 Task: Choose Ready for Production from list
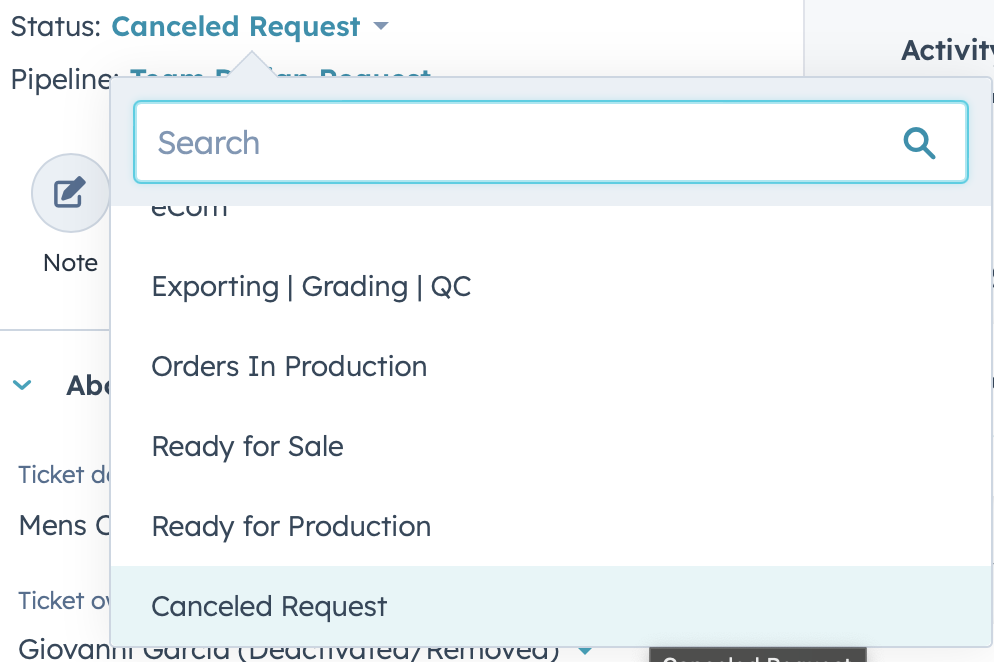291,527
